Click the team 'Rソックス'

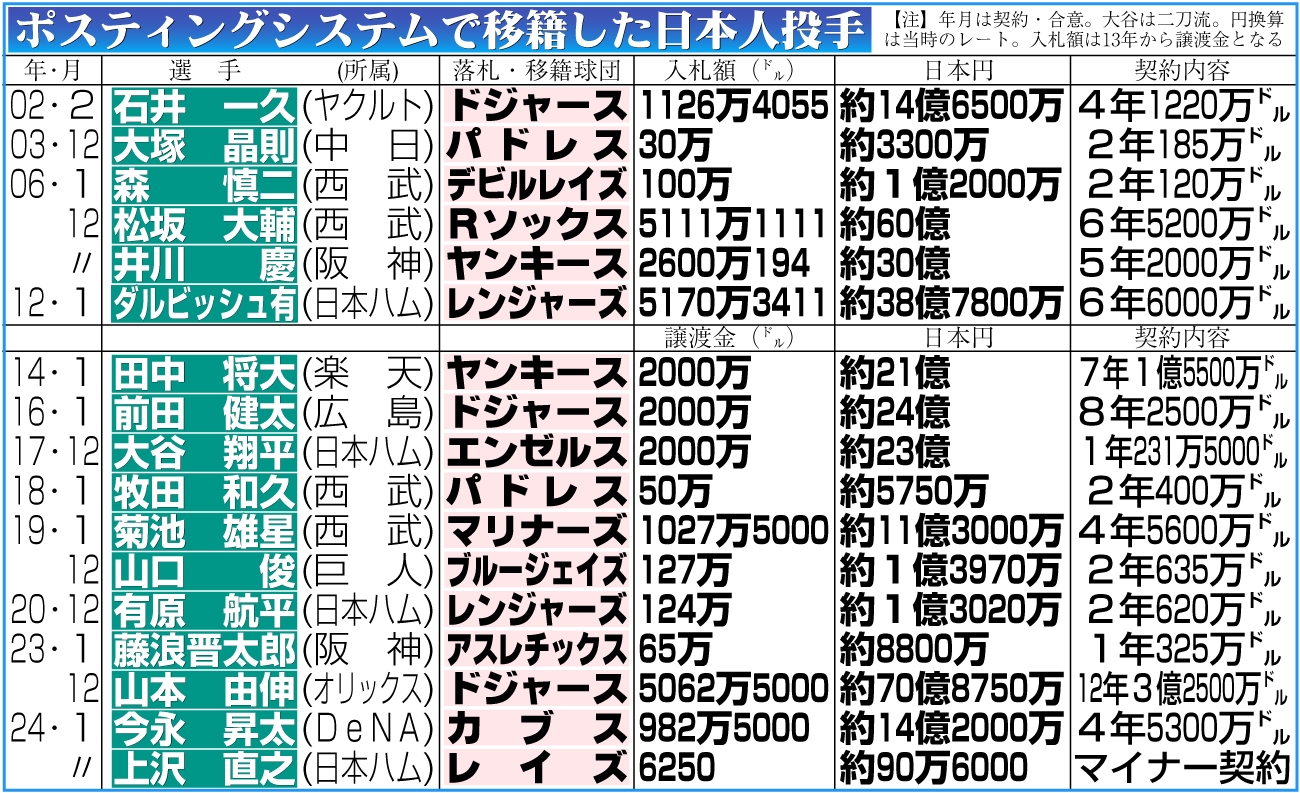pos(537,224)
